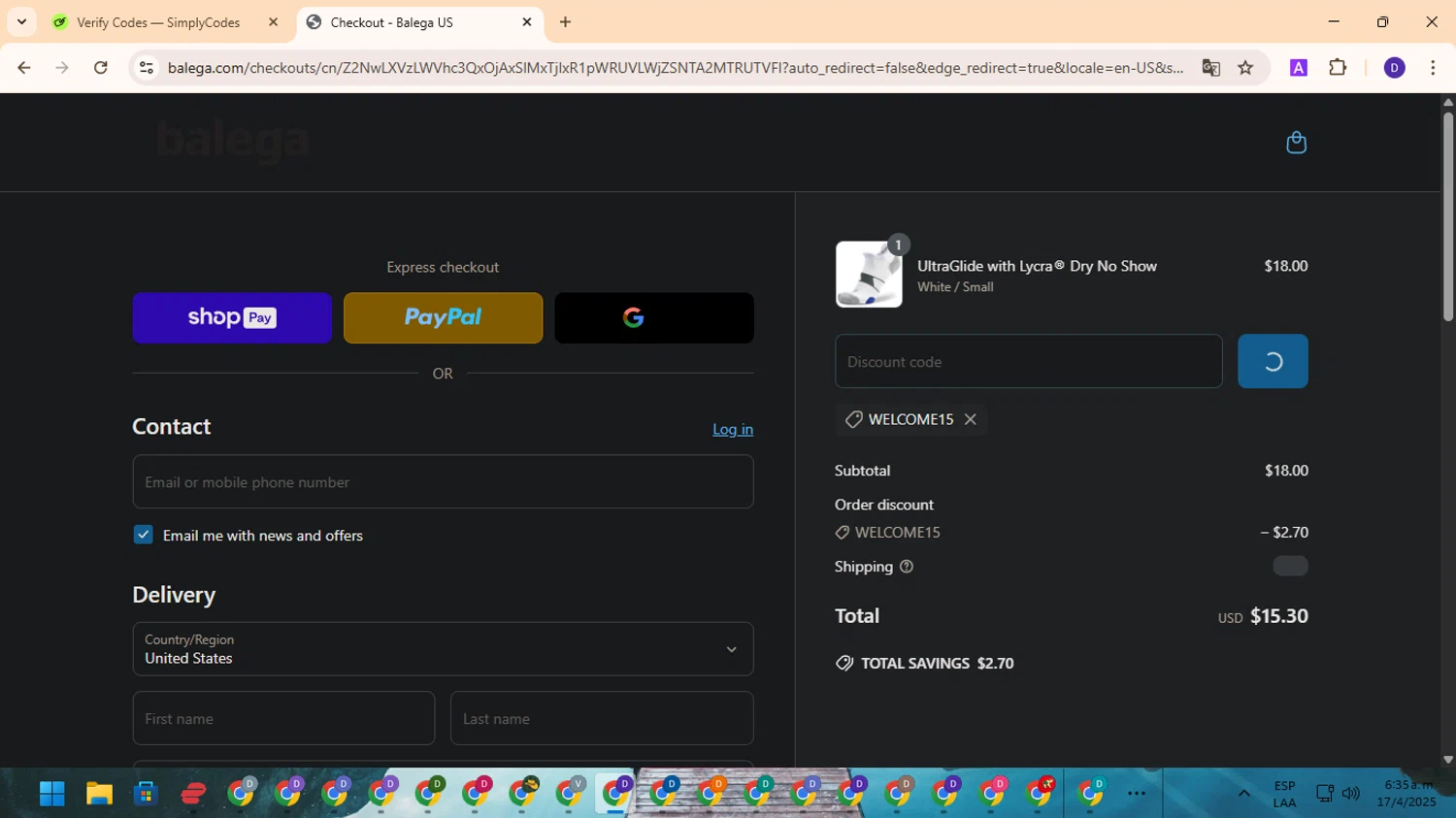Select the Checkout Balega US tab
Image resolution: width=1456 pixels, height=818 pixels.
pyautogui.click(x=420, y=22)
